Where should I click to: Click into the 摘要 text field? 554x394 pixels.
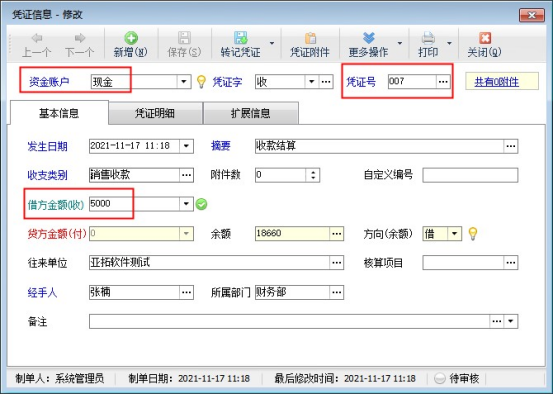pyautogui.click(x=379, y=146)
